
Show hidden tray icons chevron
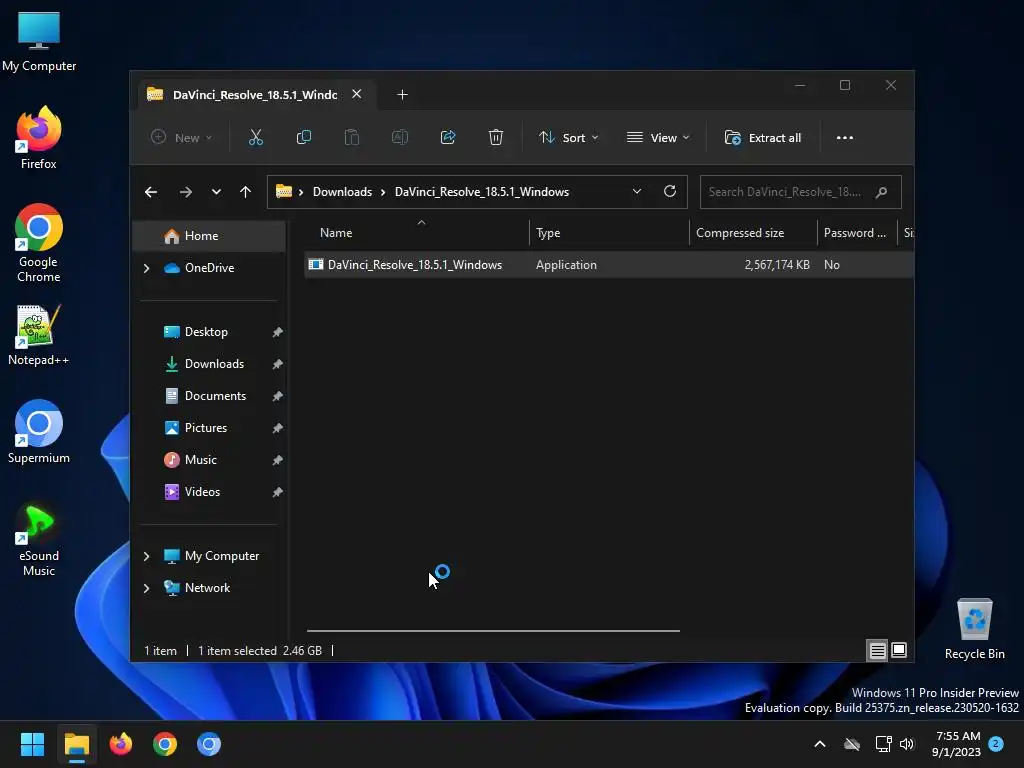click(x=820, y=744)
